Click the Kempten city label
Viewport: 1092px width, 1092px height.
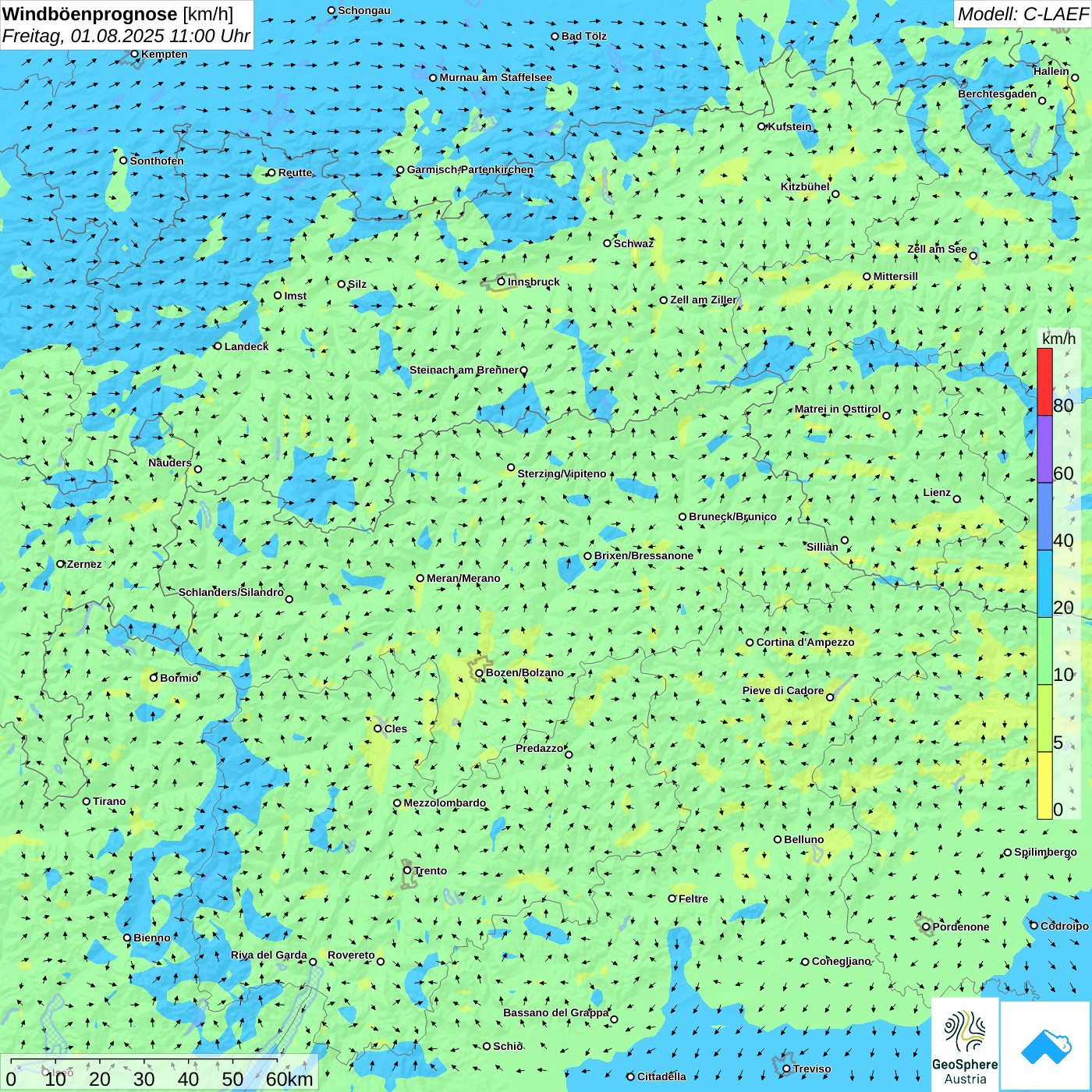point(165,54)
